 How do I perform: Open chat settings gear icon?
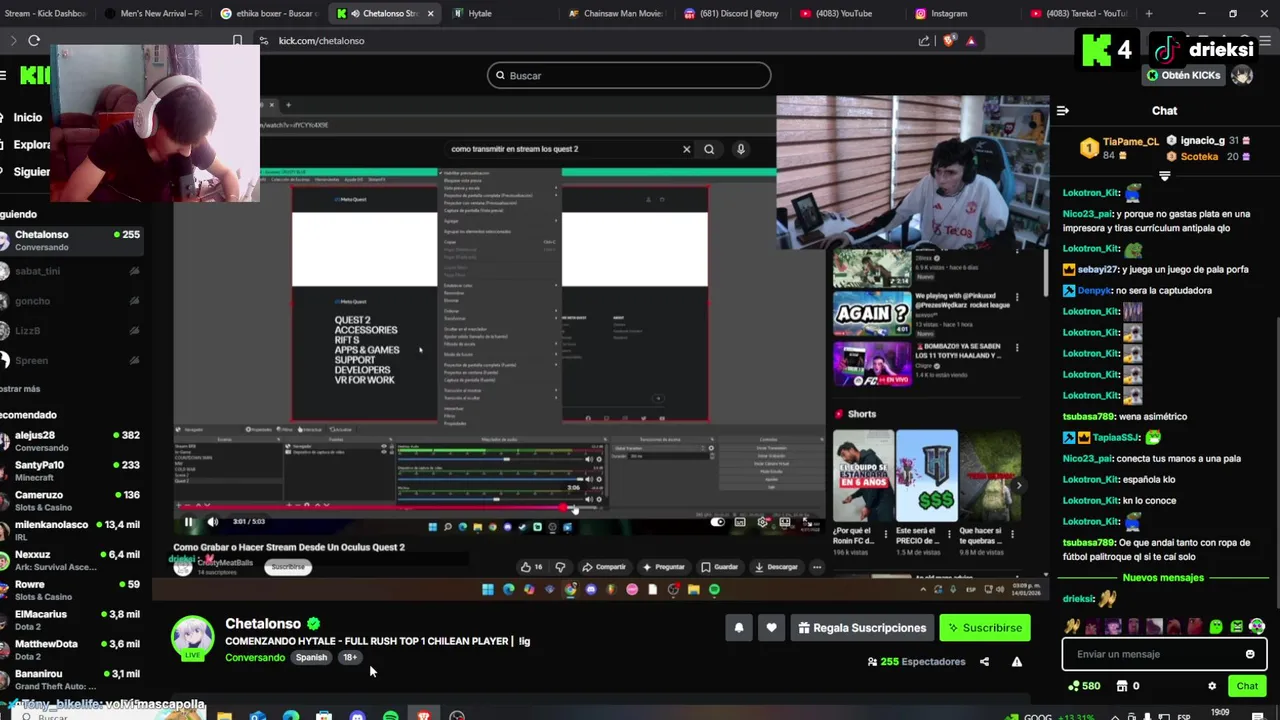tap(1212, 686)
